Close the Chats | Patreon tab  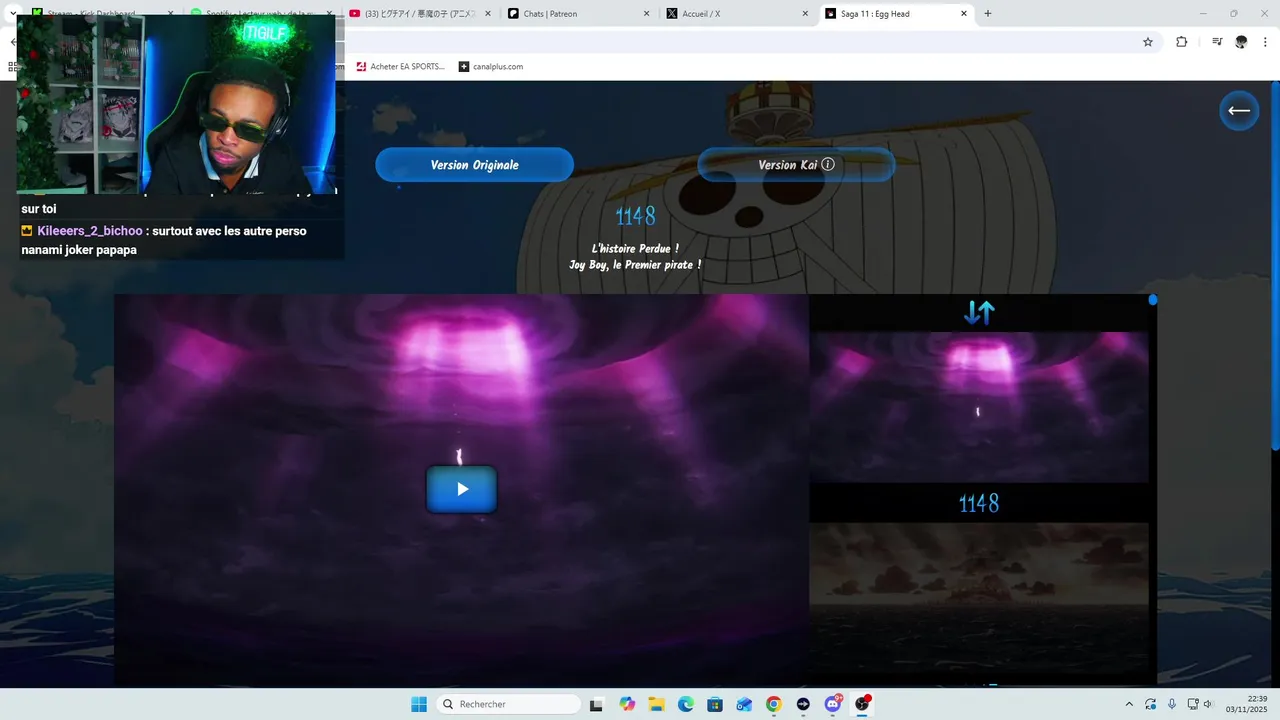click(x=646, y=14)
